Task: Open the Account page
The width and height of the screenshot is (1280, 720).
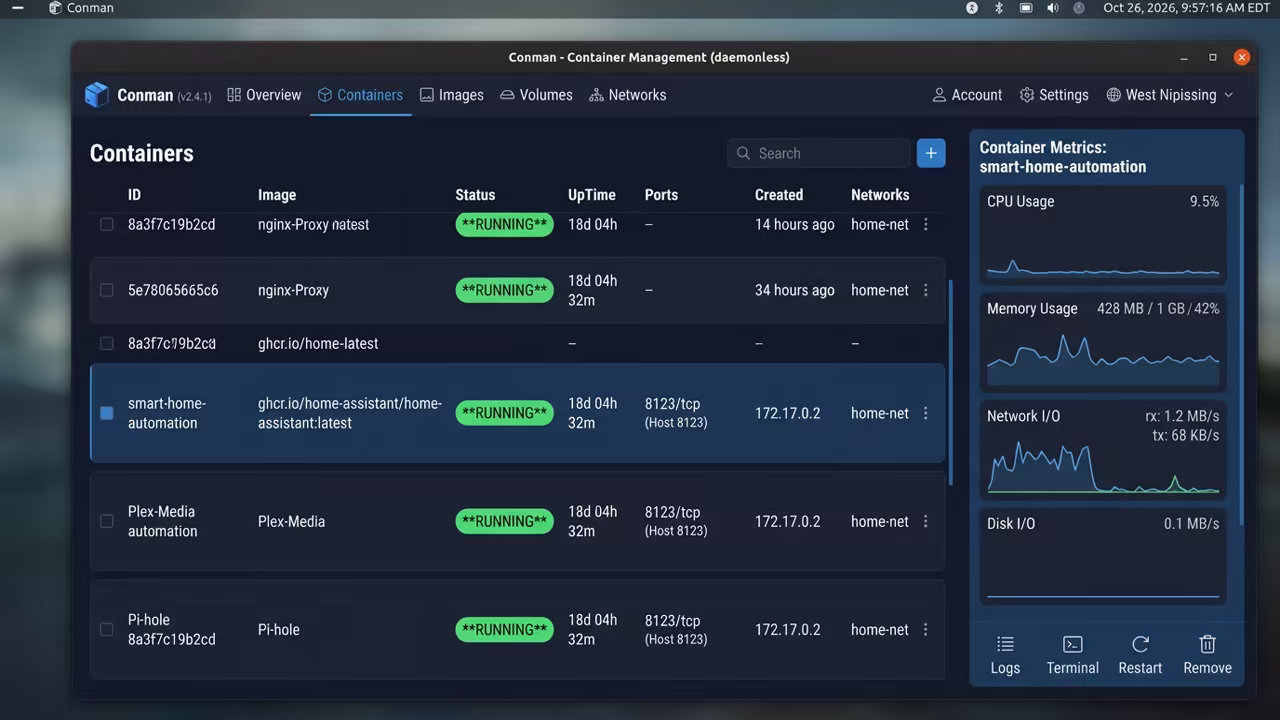Action: click(x=967, y=95)
